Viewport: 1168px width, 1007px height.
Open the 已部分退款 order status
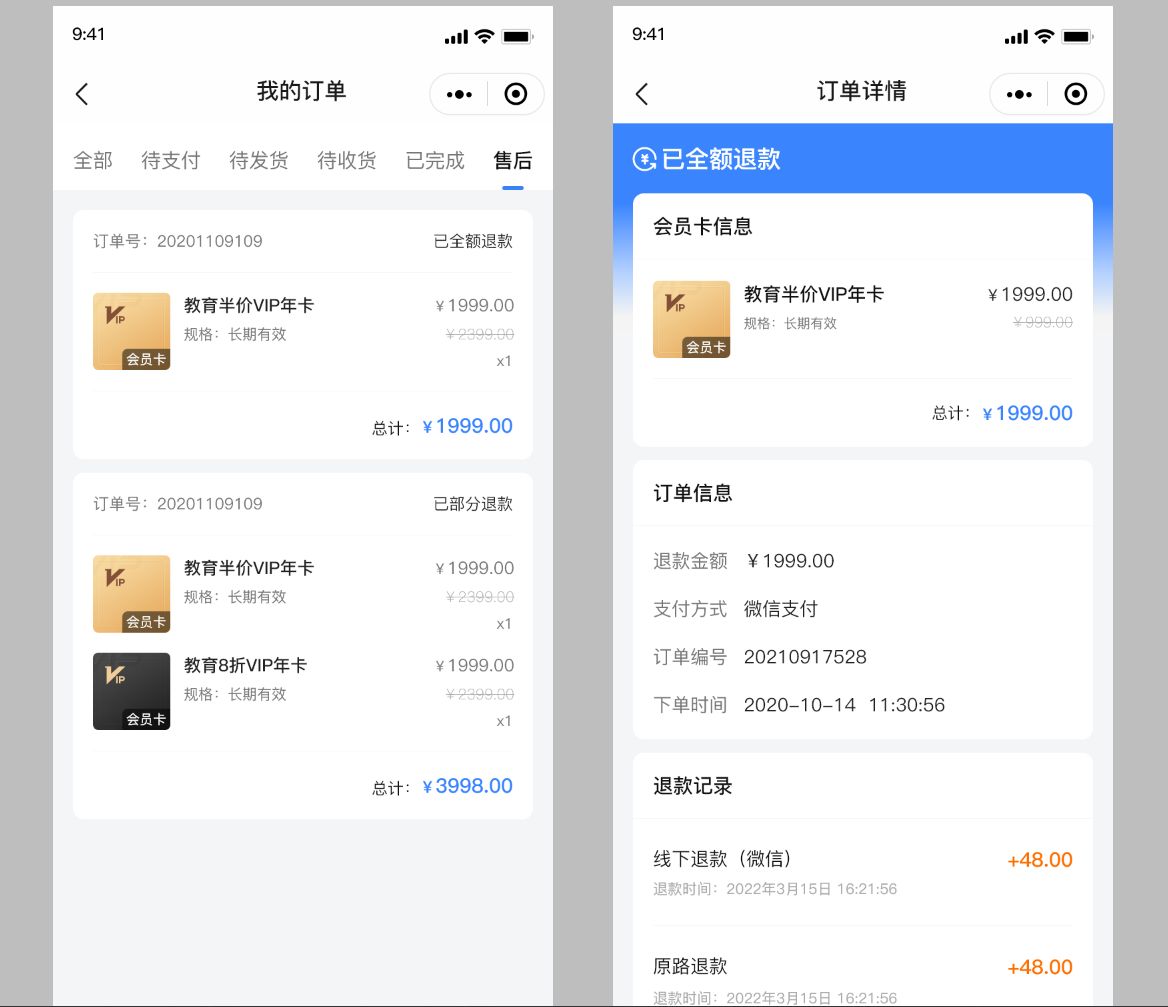point(473,503)
